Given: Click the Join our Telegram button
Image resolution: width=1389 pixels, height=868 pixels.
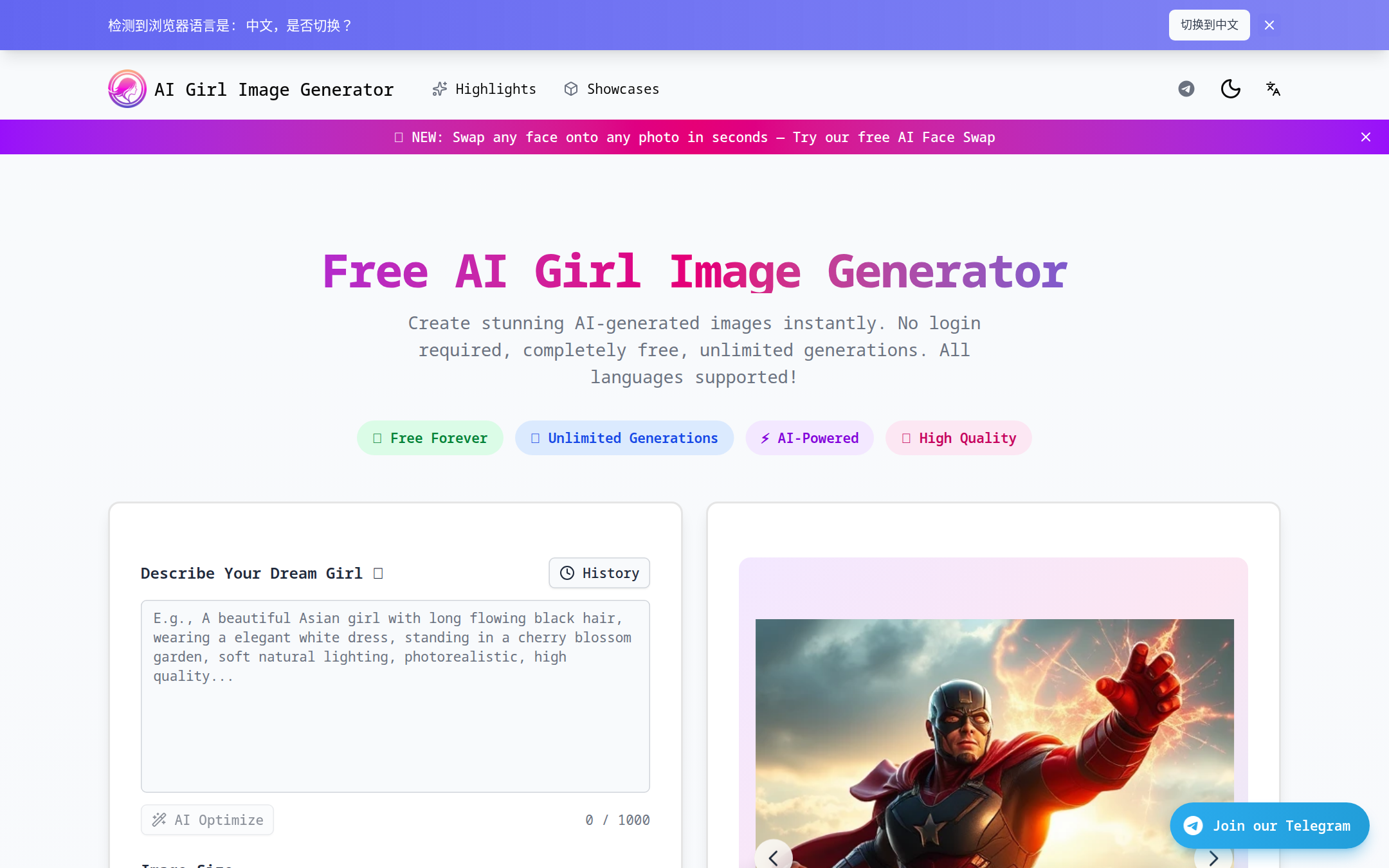Looking at the screenshot, I should (x=1269, y=826).
